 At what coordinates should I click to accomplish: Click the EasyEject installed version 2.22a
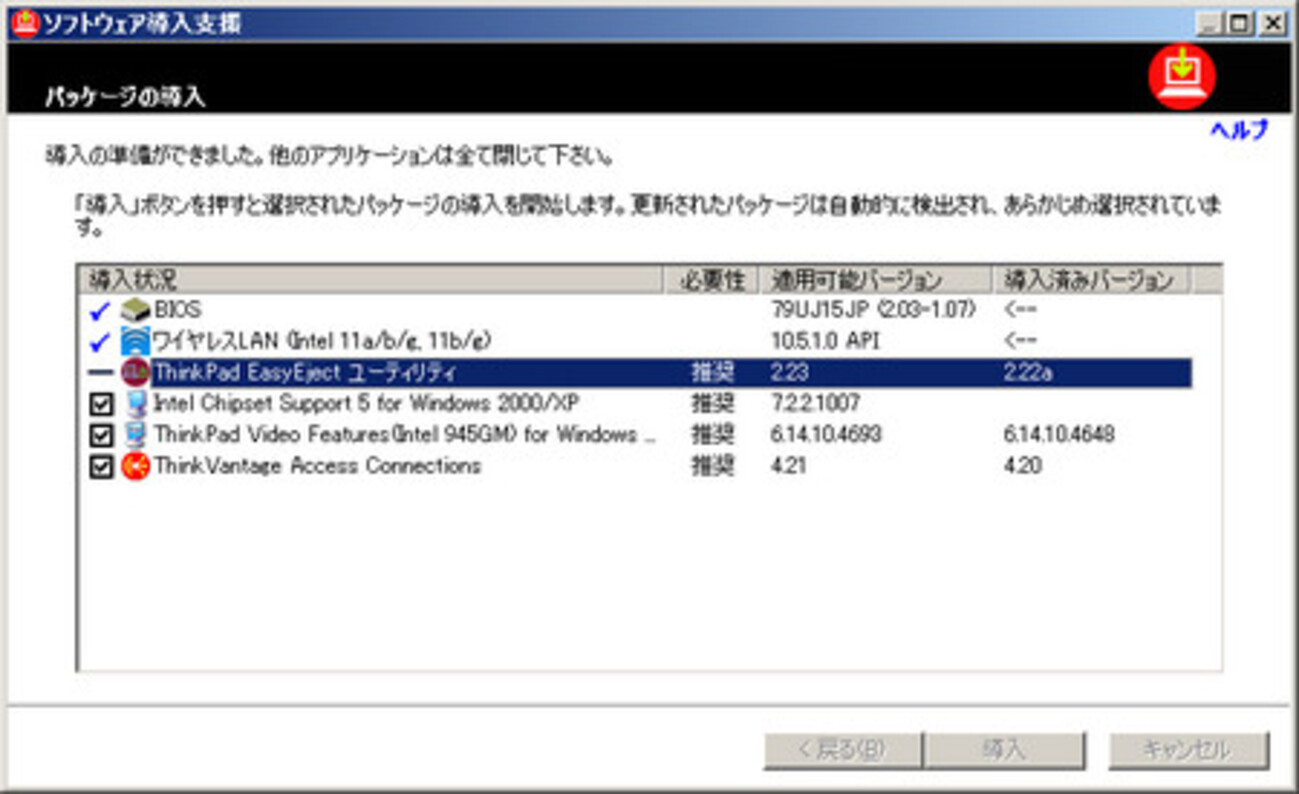(1028, 373)
